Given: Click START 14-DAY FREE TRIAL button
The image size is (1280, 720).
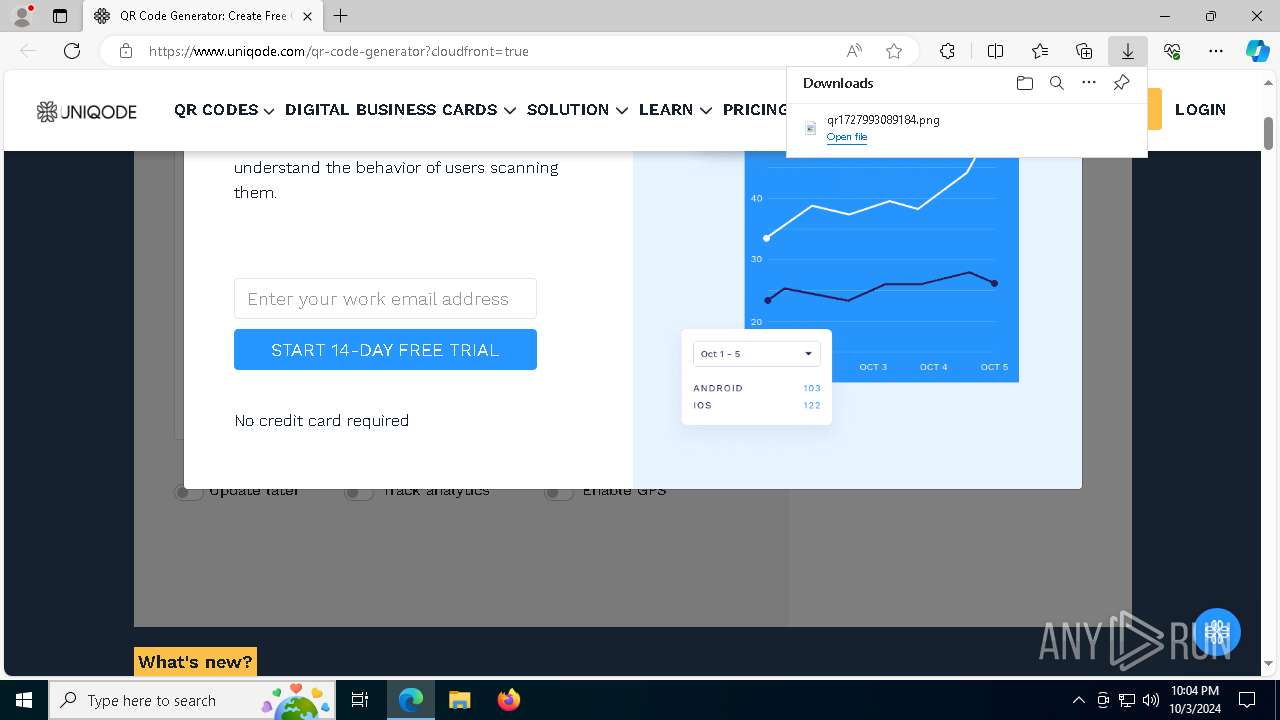Looking at the screenshot, I should [x=385, y=350].
